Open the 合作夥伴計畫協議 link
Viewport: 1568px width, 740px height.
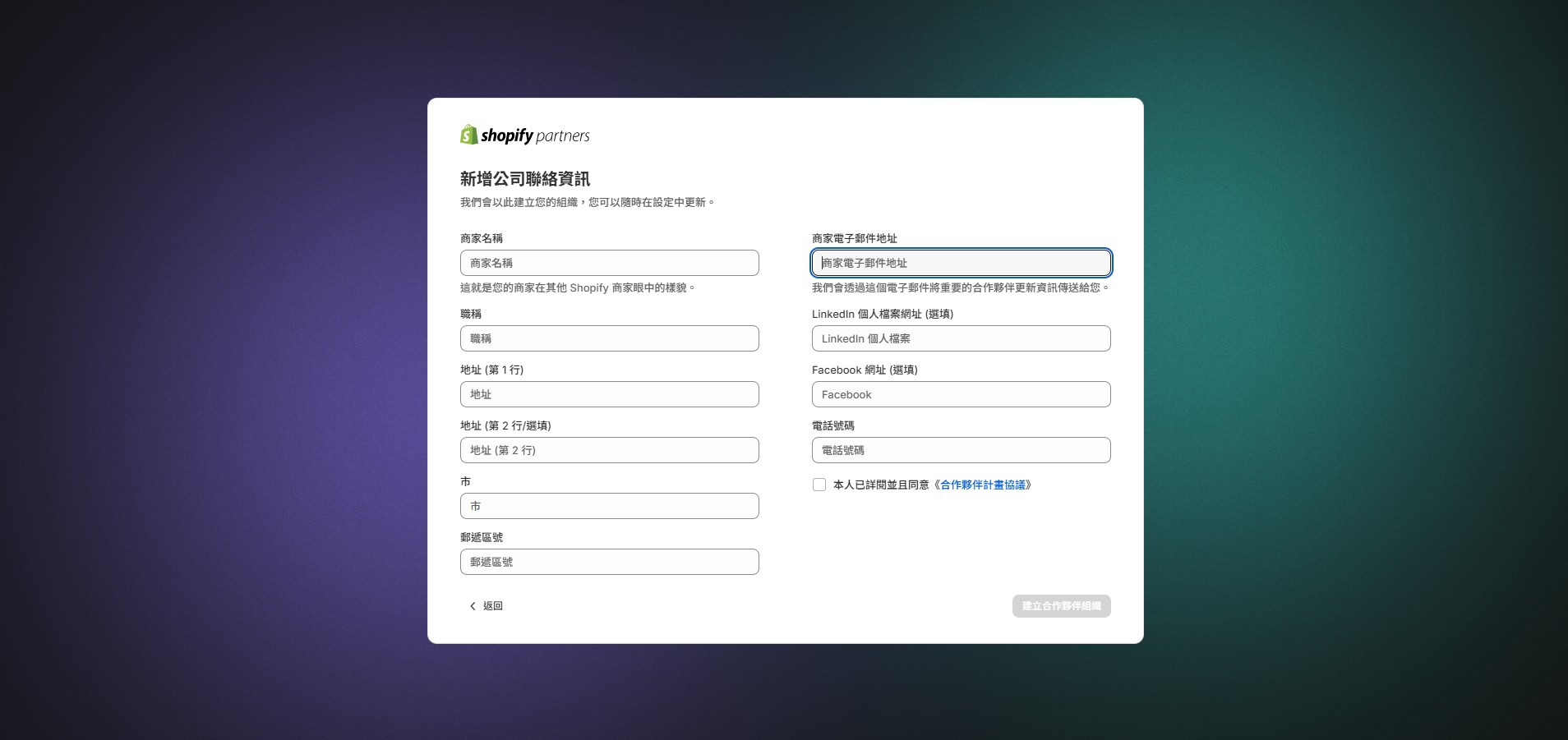click(983, 485)
